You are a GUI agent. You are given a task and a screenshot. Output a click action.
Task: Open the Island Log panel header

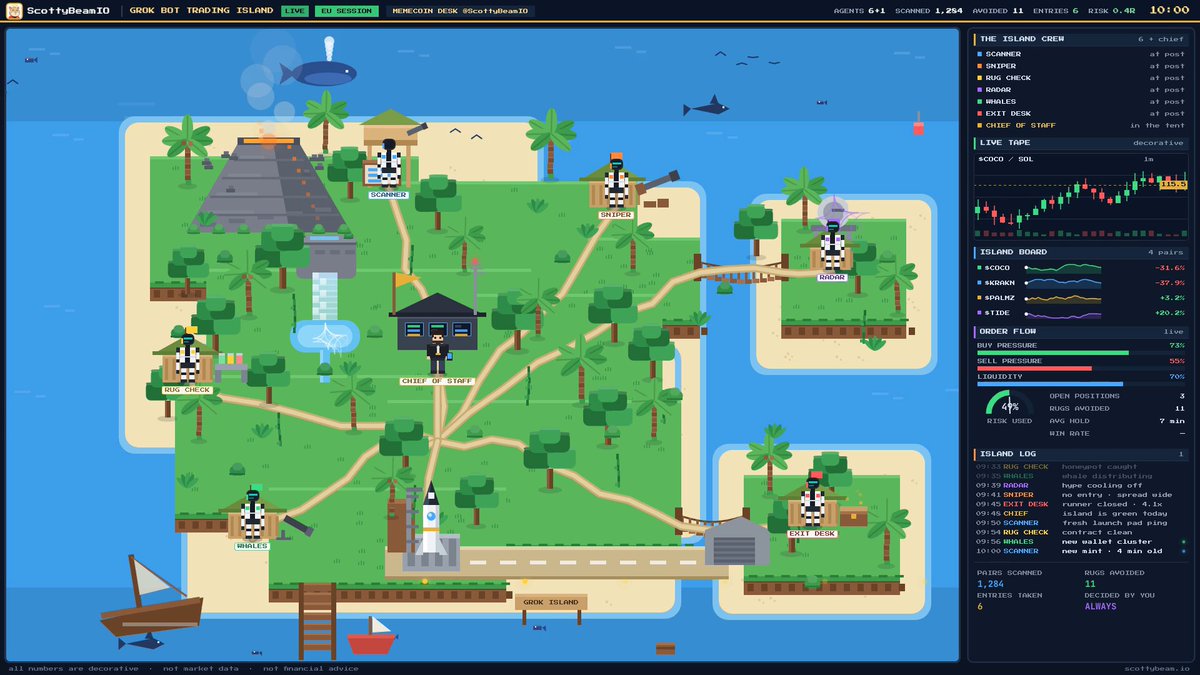(x=1080, y=454)
